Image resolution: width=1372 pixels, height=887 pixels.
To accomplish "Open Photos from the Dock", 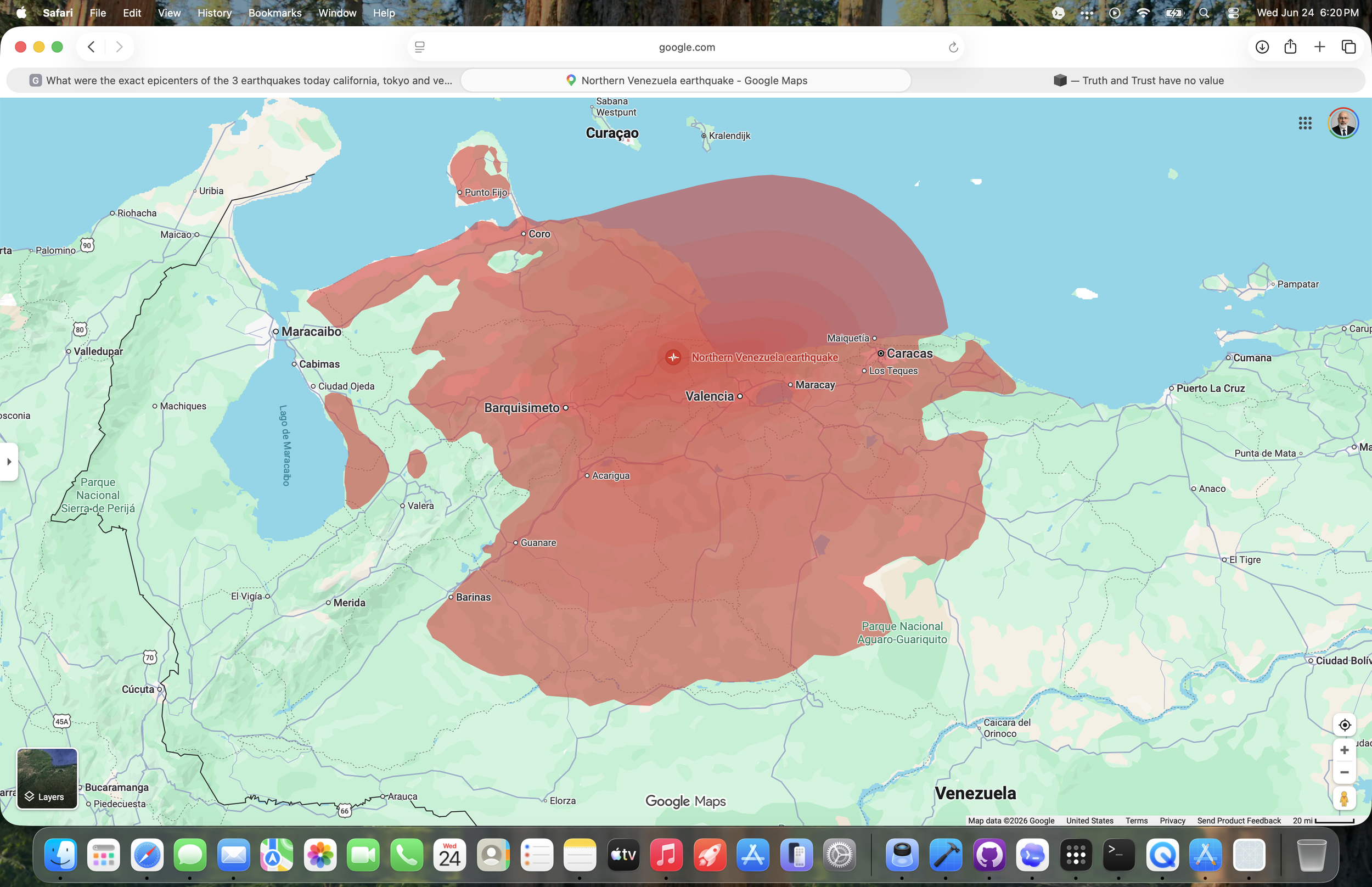I will [x=320, y=855].
